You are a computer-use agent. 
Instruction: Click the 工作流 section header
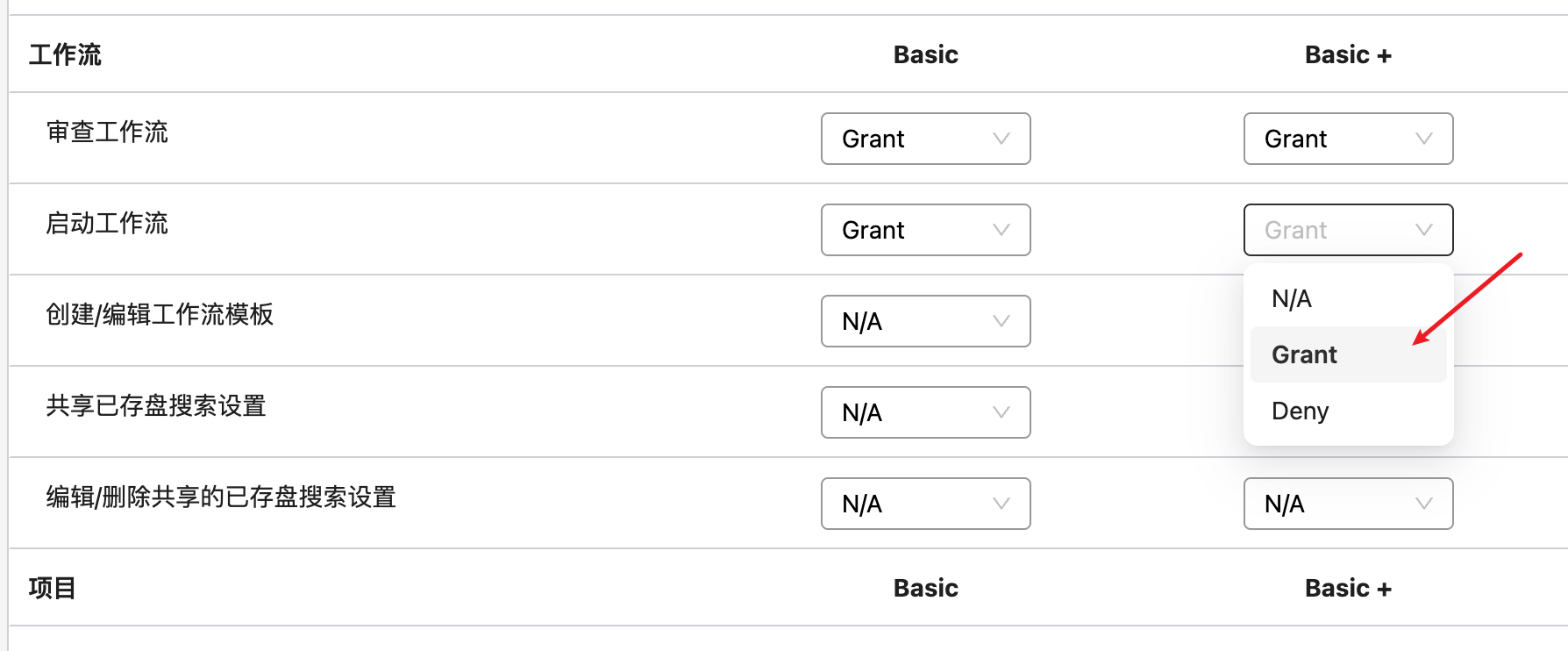tap(65, 54)
